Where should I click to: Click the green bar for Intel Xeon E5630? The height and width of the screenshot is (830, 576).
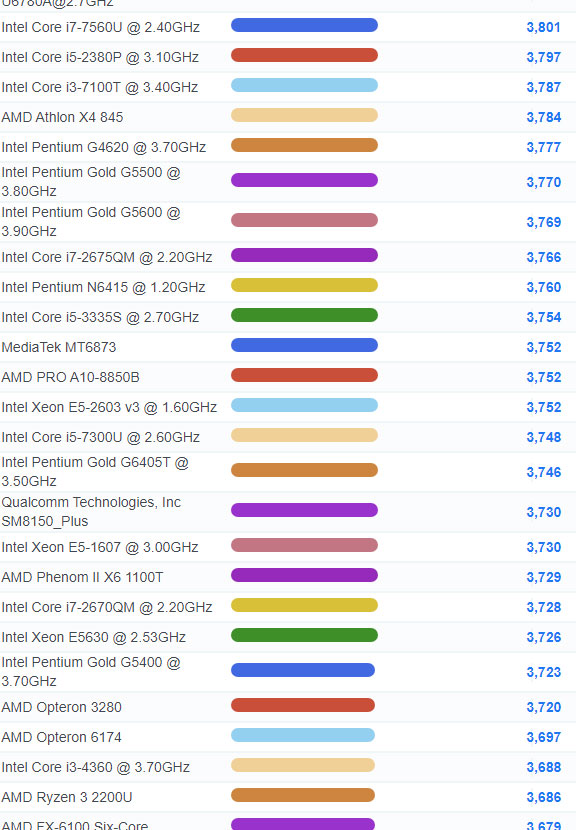[304, 635]
